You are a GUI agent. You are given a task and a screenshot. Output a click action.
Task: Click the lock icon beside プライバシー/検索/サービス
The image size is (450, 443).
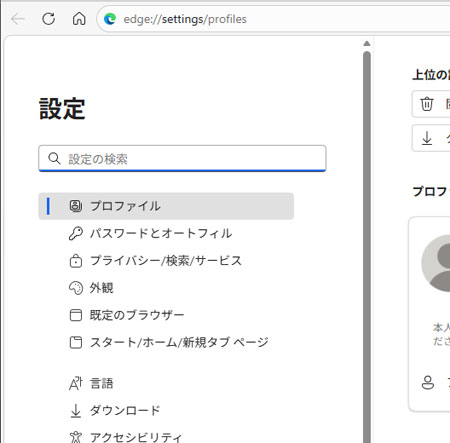click(x=76, y=261)
